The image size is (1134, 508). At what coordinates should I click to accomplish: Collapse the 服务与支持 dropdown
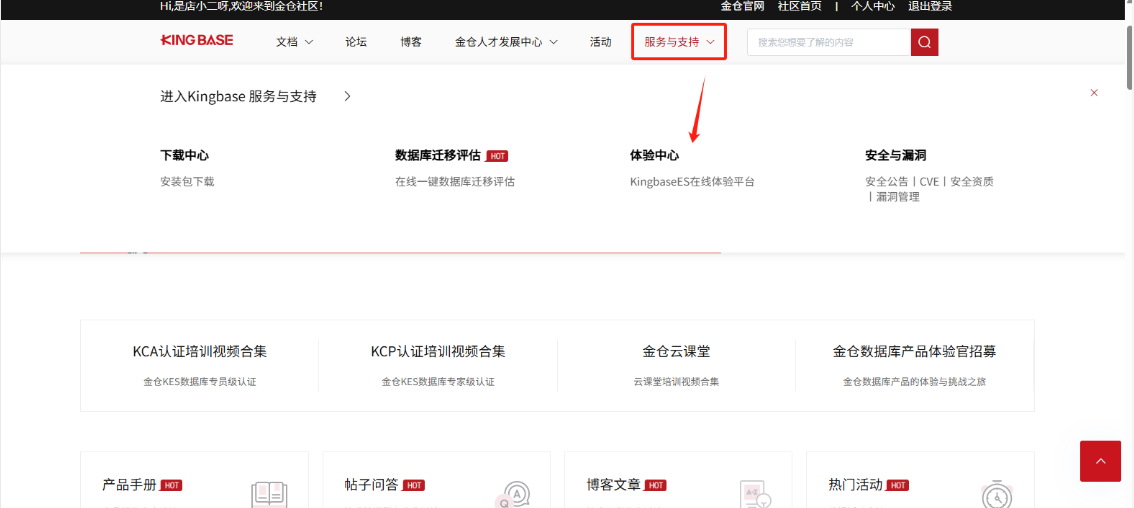679,42
